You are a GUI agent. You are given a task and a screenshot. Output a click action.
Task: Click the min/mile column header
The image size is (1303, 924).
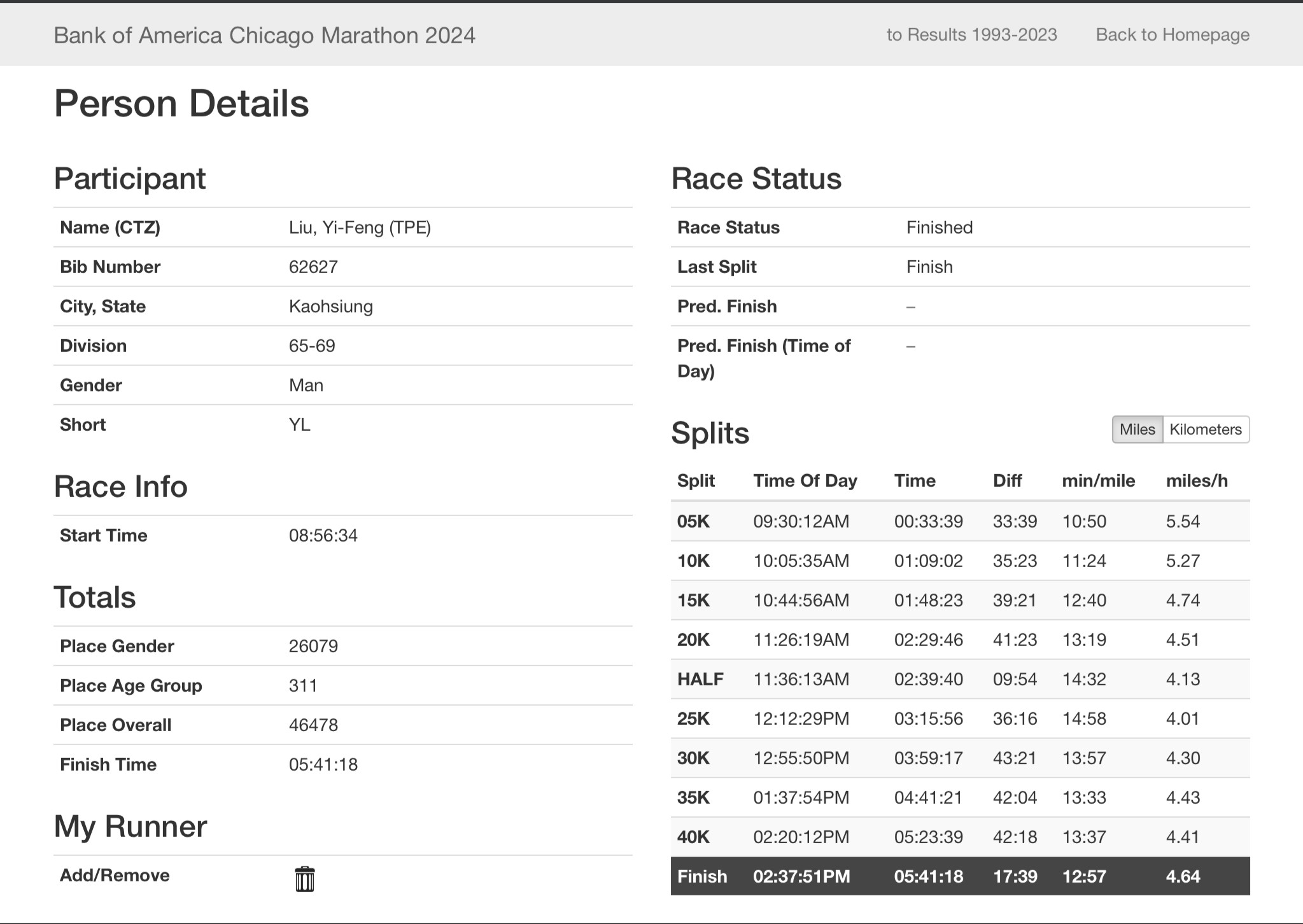tap(1098, 480)
